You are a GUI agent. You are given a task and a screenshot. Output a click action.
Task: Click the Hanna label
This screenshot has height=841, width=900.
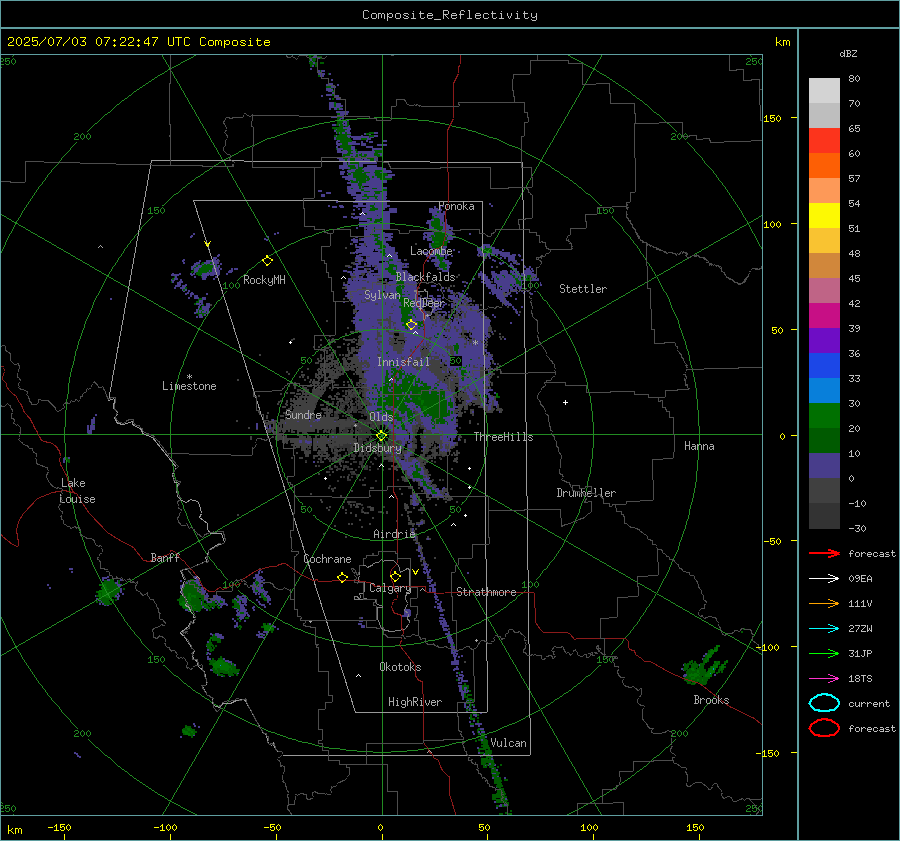(x=699, y=446)
